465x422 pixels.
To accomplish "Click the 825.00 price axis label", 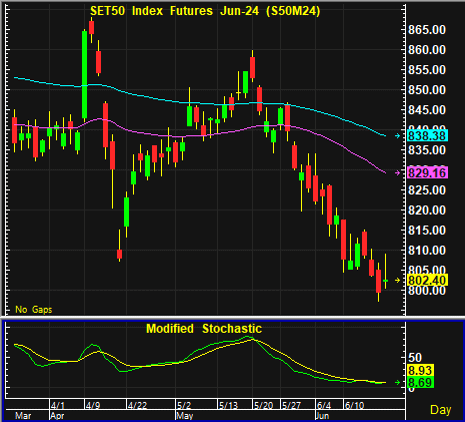I will (x=427, y=190).
